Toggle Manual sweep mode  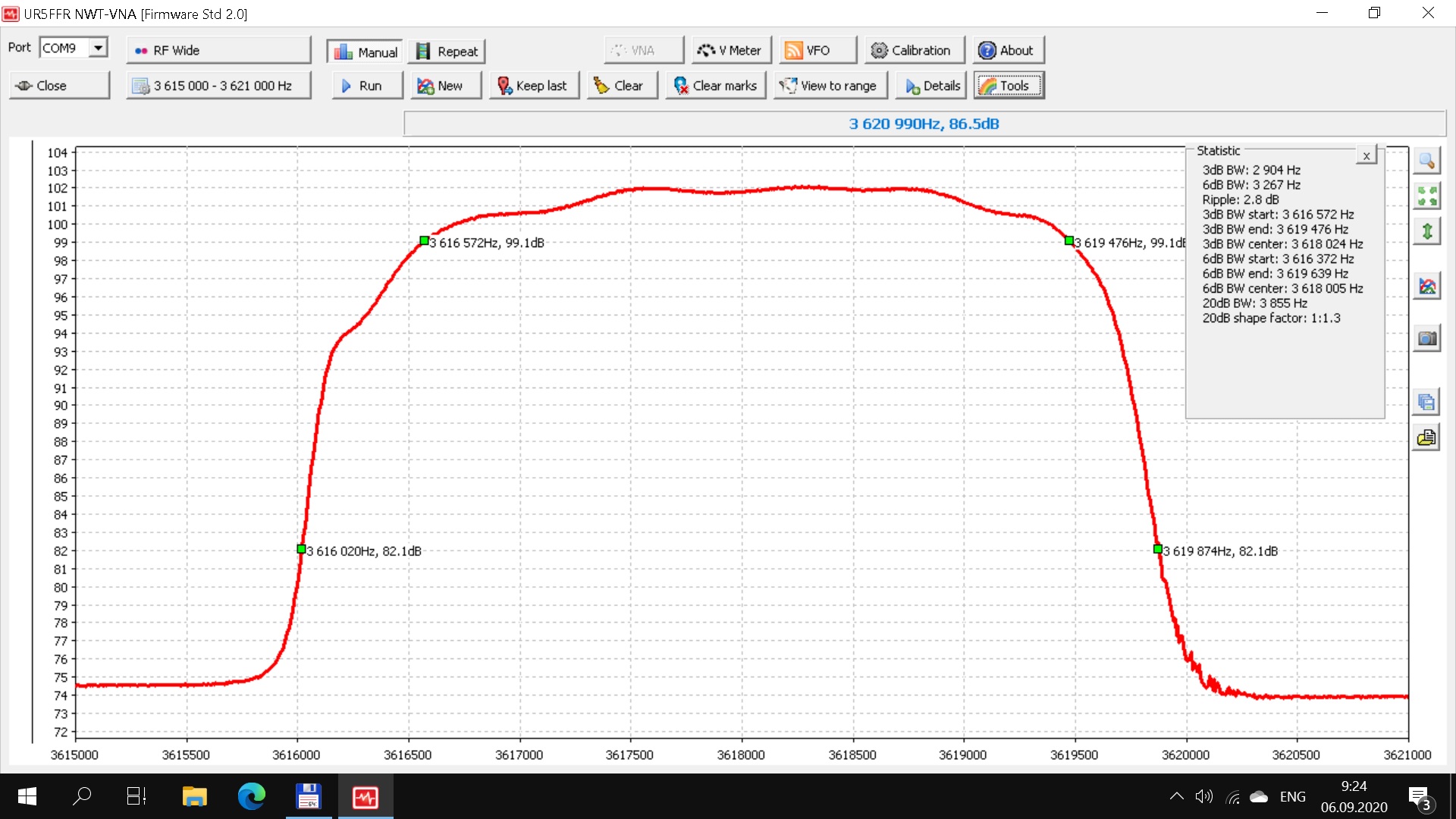[366, 51]
